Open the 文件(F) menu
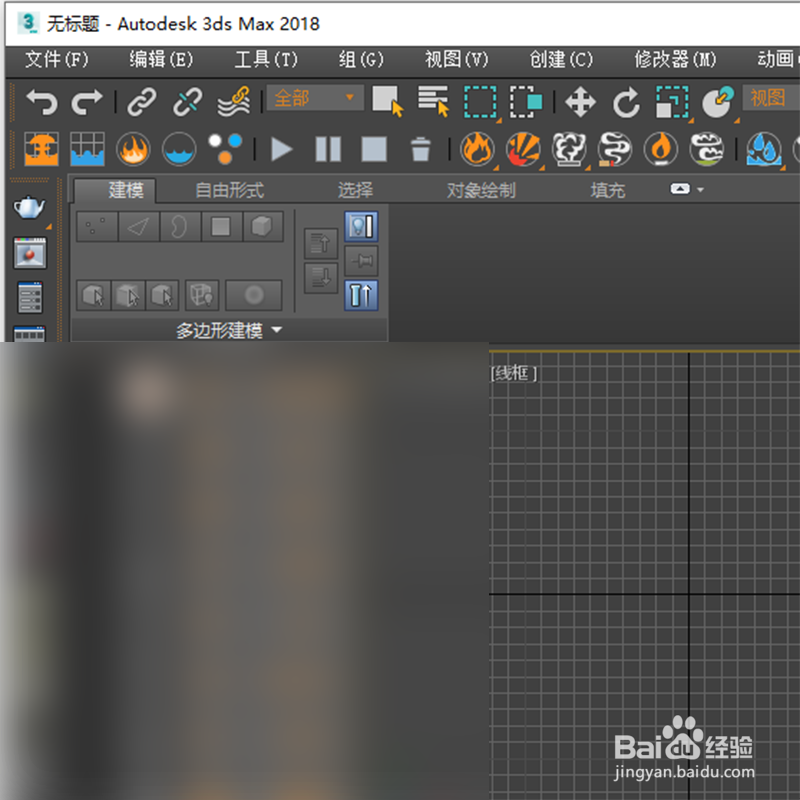The width and height of the screenshot is (800, 800). (x=57, y=60)
